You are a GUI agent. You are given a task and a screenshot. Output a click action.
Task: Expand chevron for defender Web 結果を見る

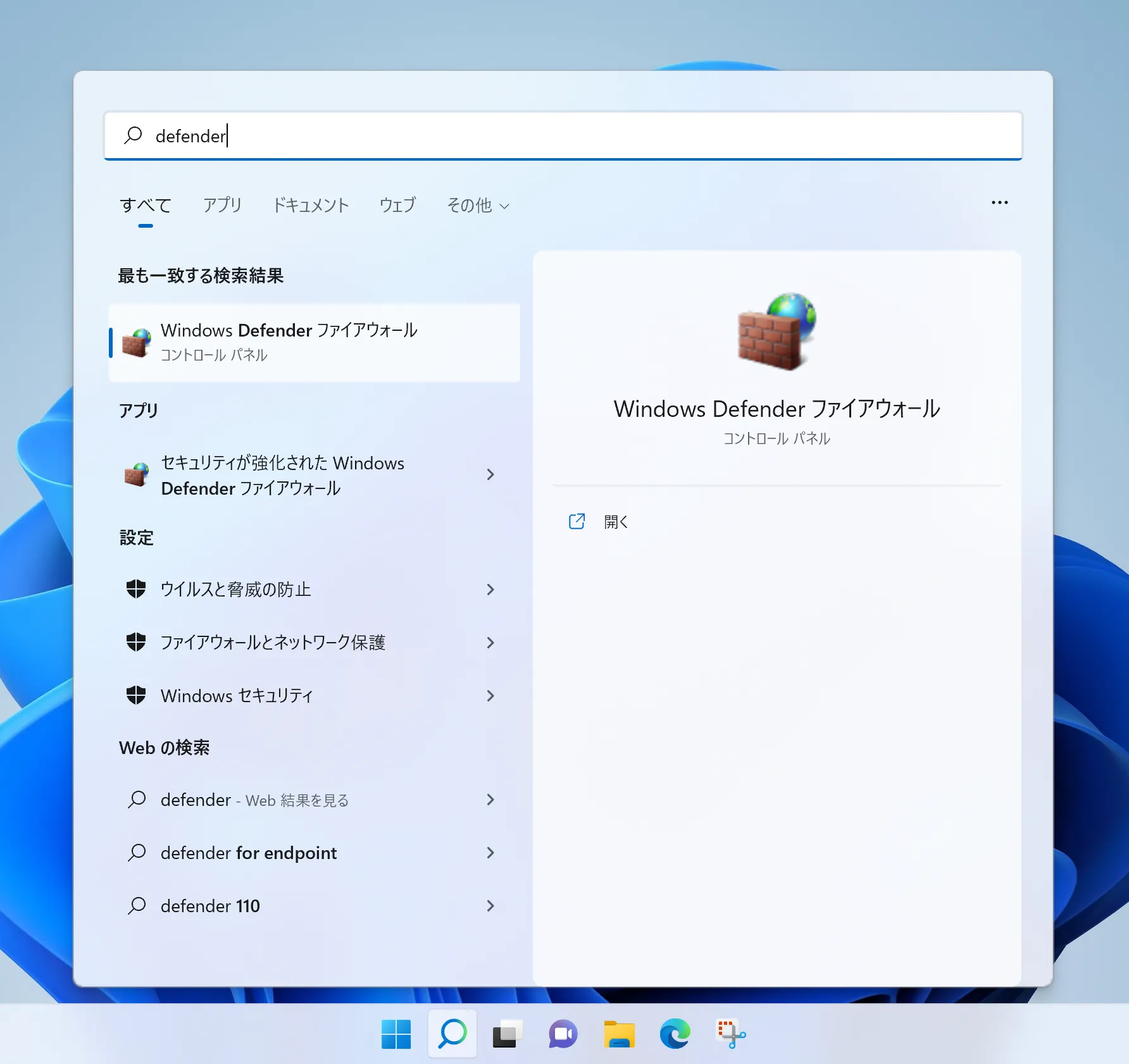[490, 800]
